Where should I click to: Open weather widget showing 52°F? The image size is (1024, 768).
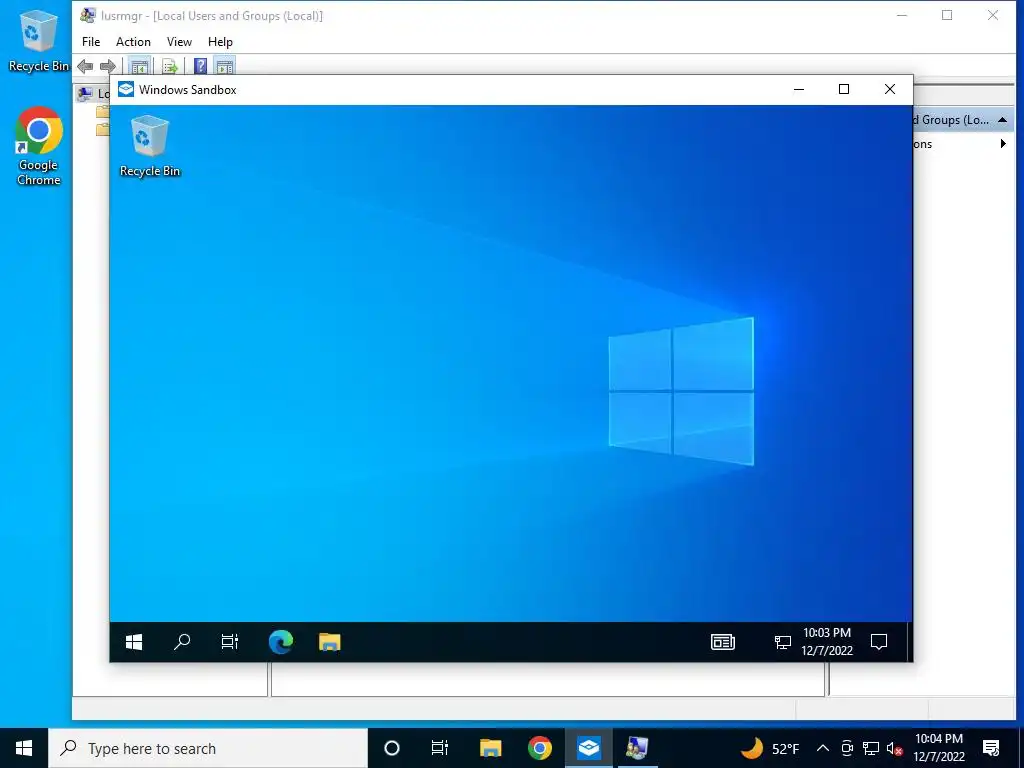coord(770,748)
